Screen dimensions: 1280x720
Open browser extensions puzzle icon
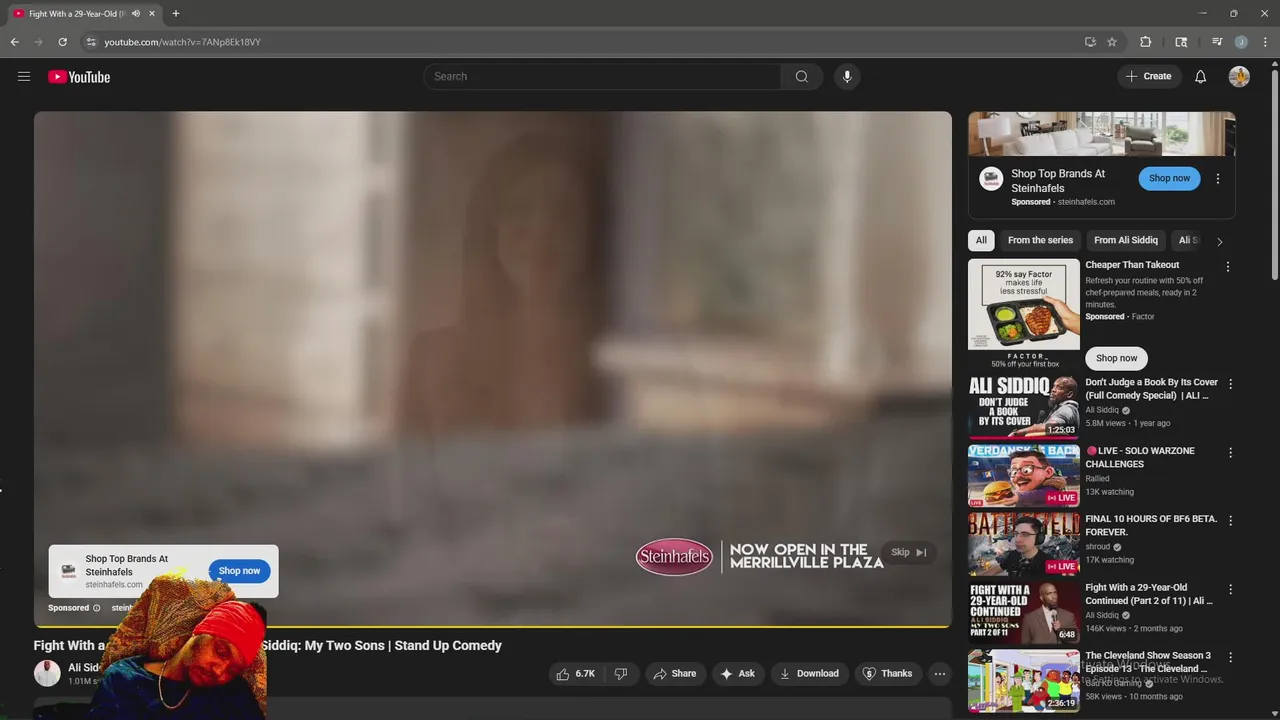(1146, 42)
